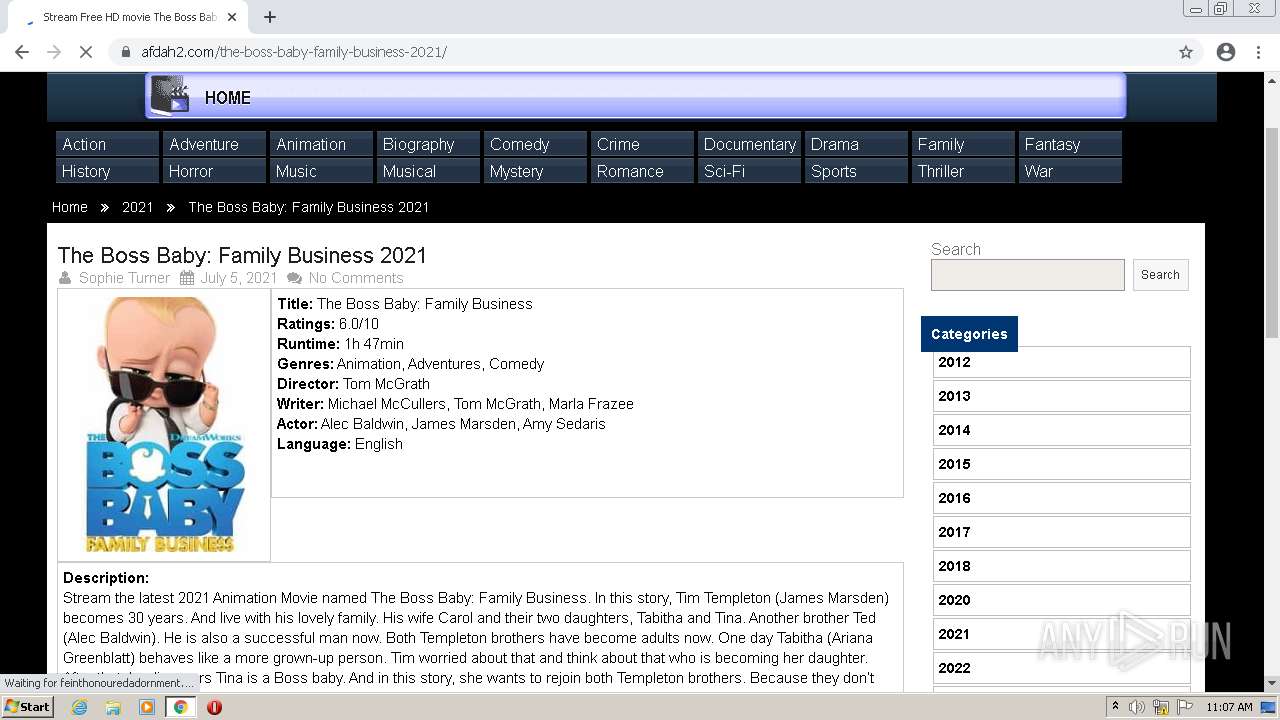Open the Documentary genre
The image size is (1280, 720).
click(749, 144)
